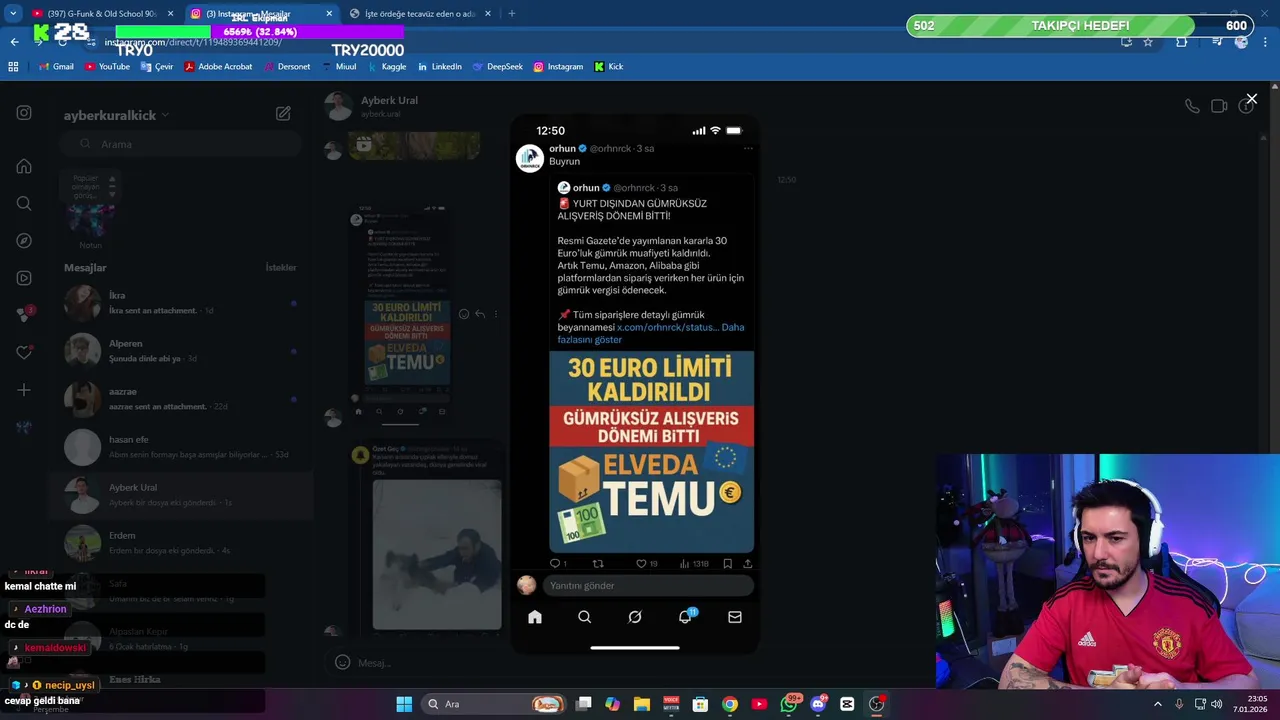Open CapCut from the taskbar
The width and height of the screenshot is (1280, 720).
[848, 704]
